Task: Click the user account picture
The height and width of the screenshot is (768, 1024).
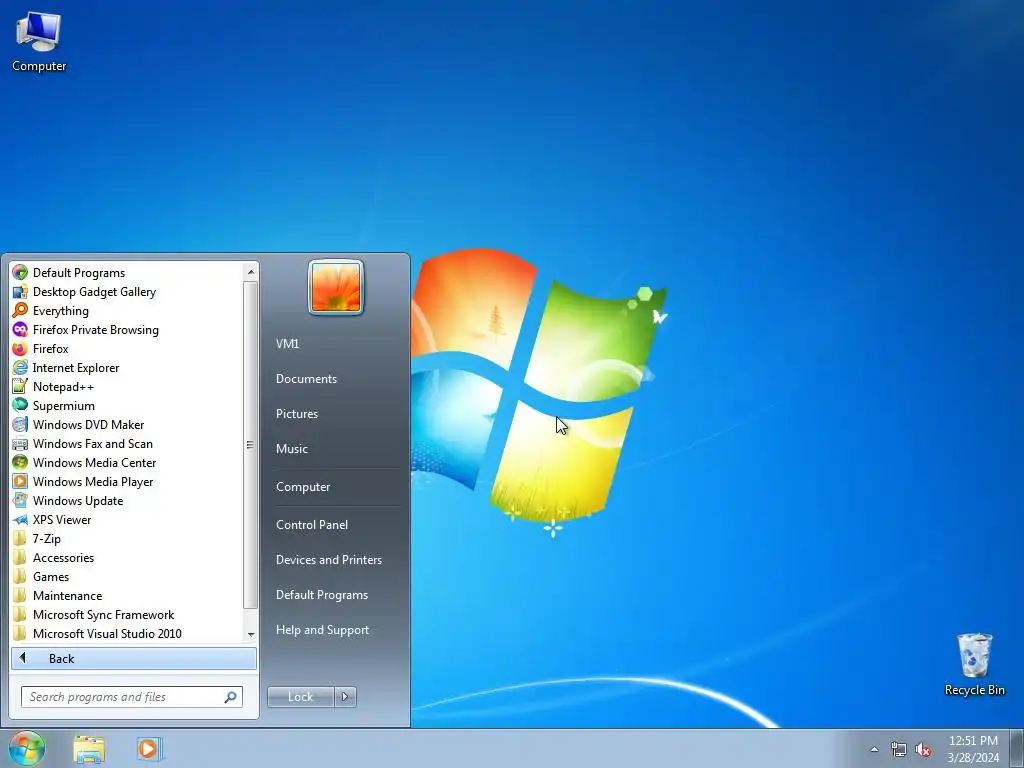Action: click(x=336, y=287)
